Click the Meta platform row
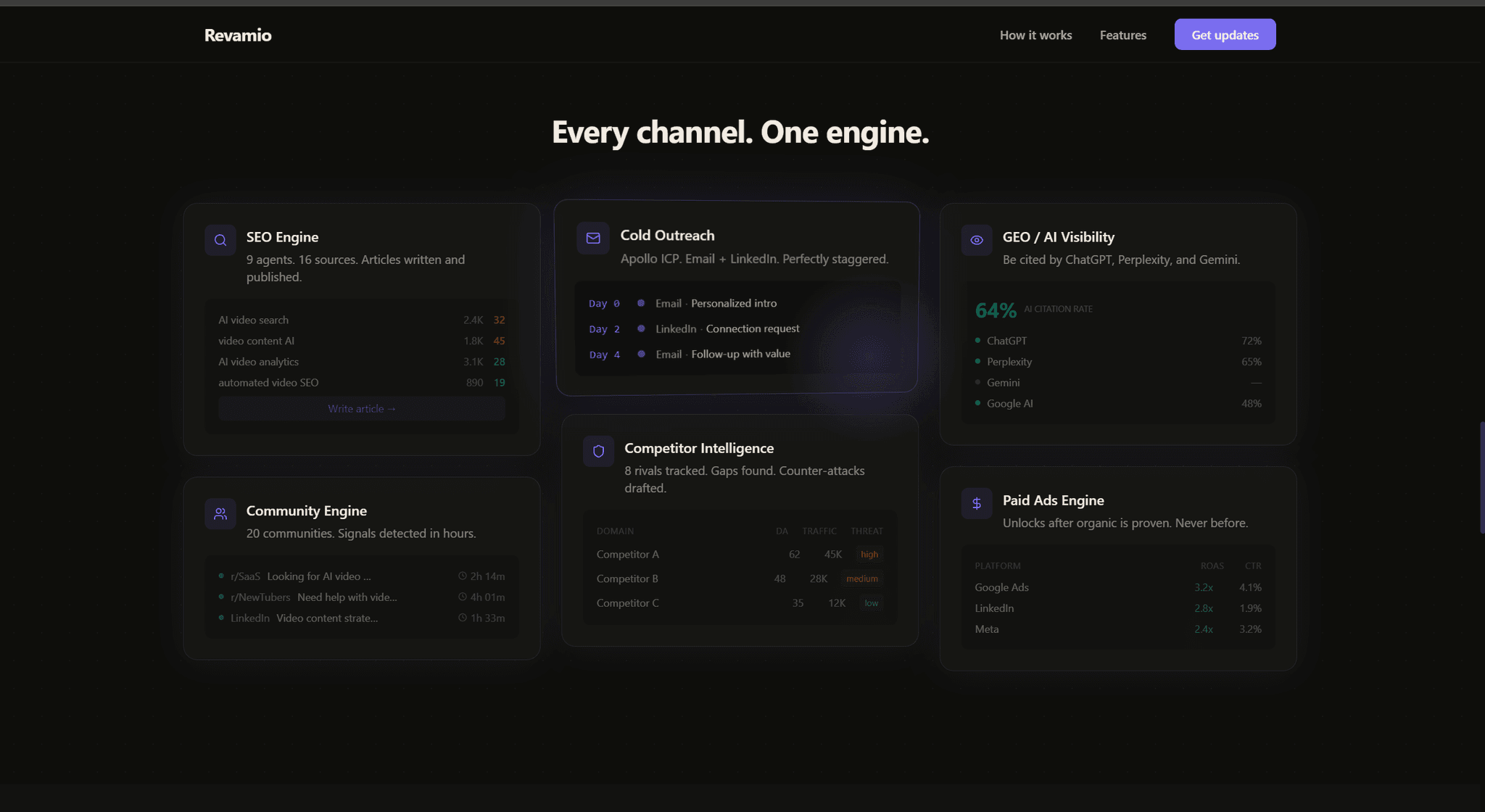The height and width of the screenshot is (812, 1485). pos(1118,629)
